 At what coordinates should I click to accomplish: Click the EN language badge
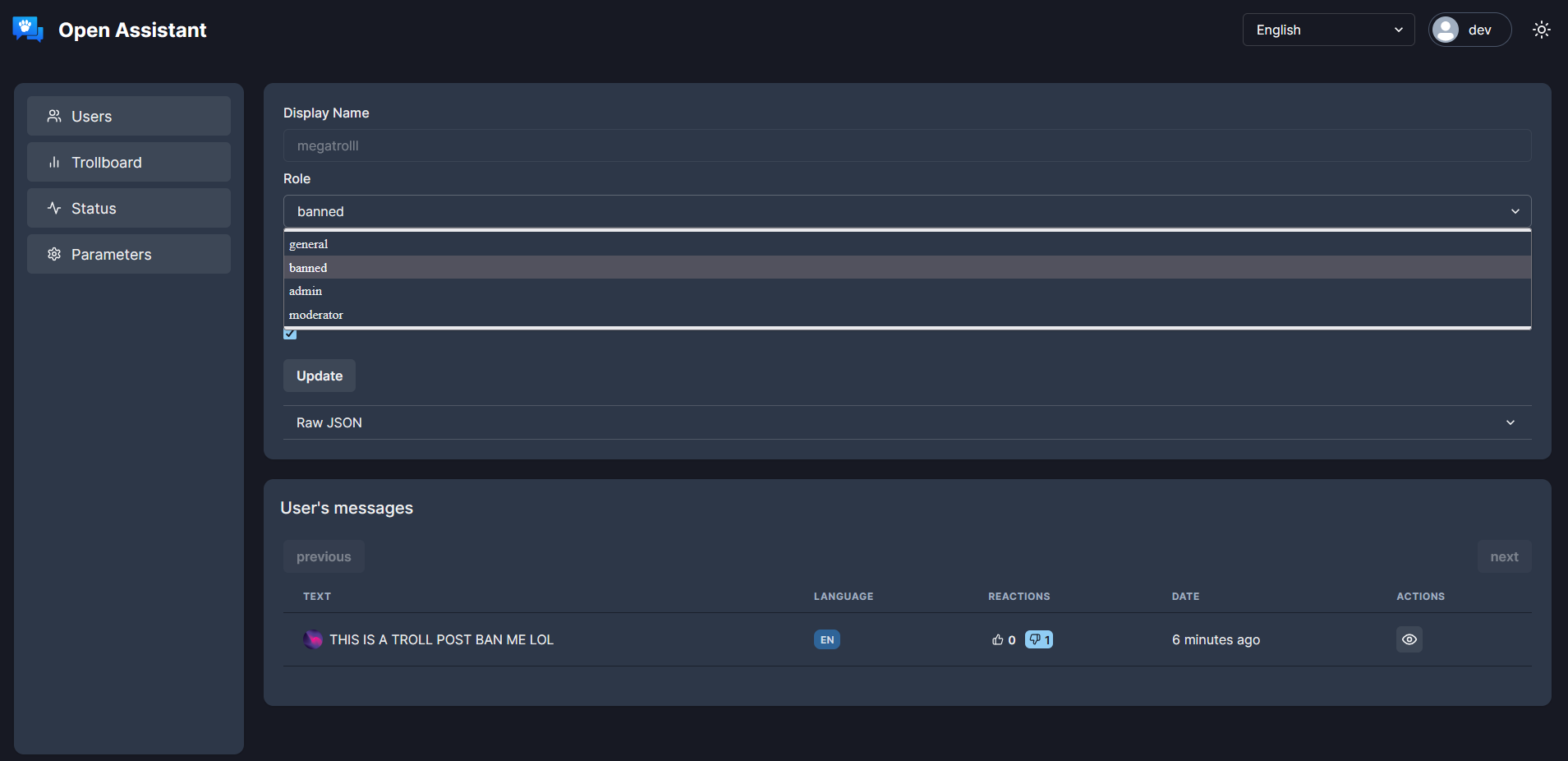(827, 639)
